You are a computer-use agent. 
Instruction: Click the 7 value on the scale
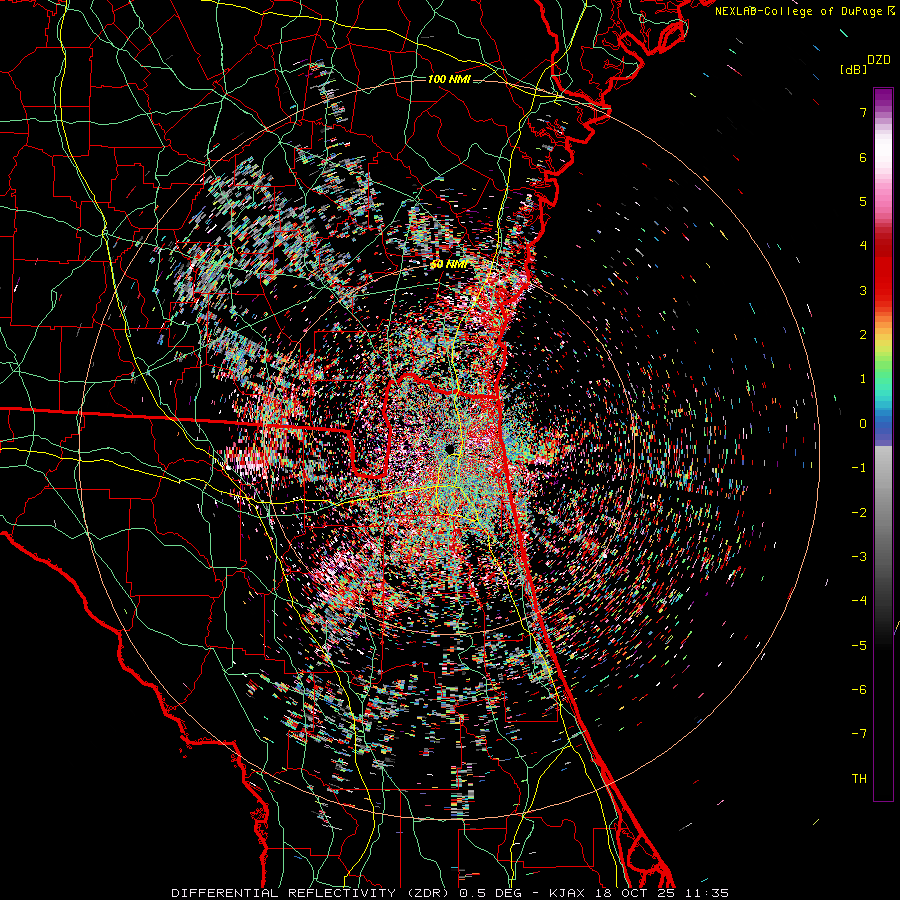(863, 112)
